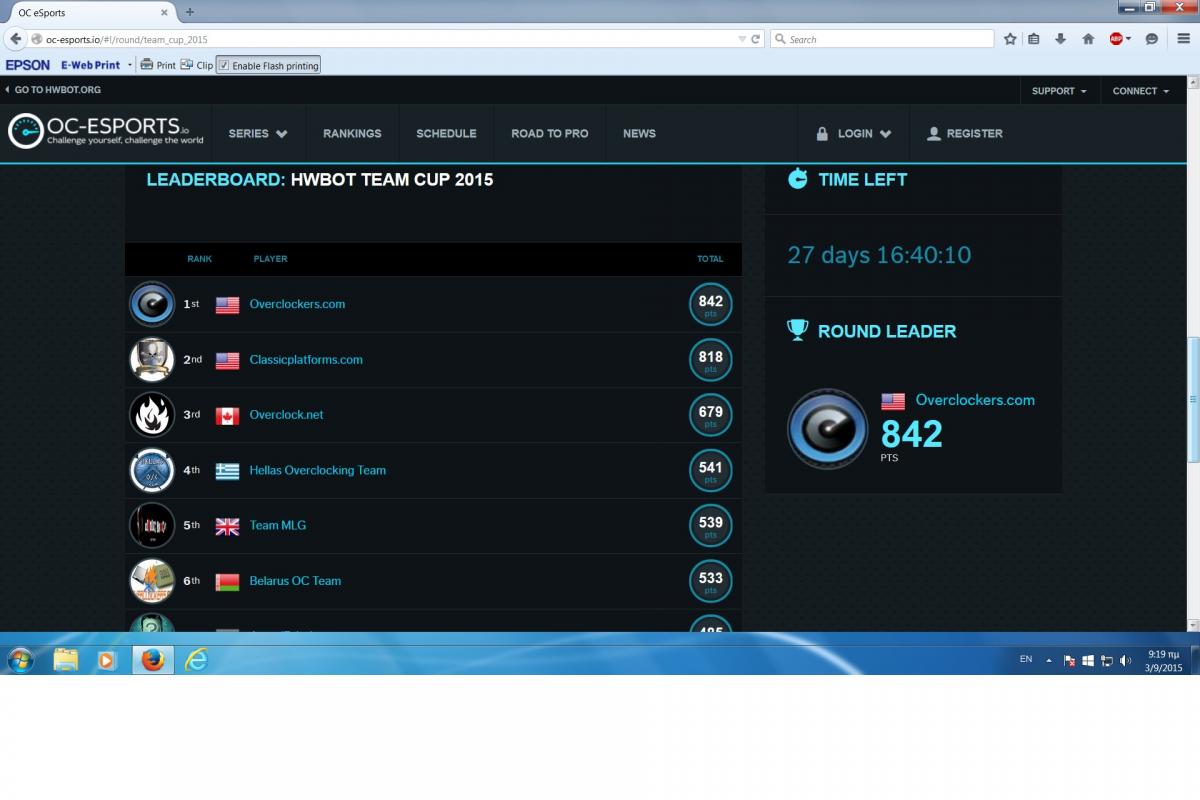Click in the Firefox Search box
Image resolution: width=1200 pixels, height=800 pixels.
click(882, 39)
